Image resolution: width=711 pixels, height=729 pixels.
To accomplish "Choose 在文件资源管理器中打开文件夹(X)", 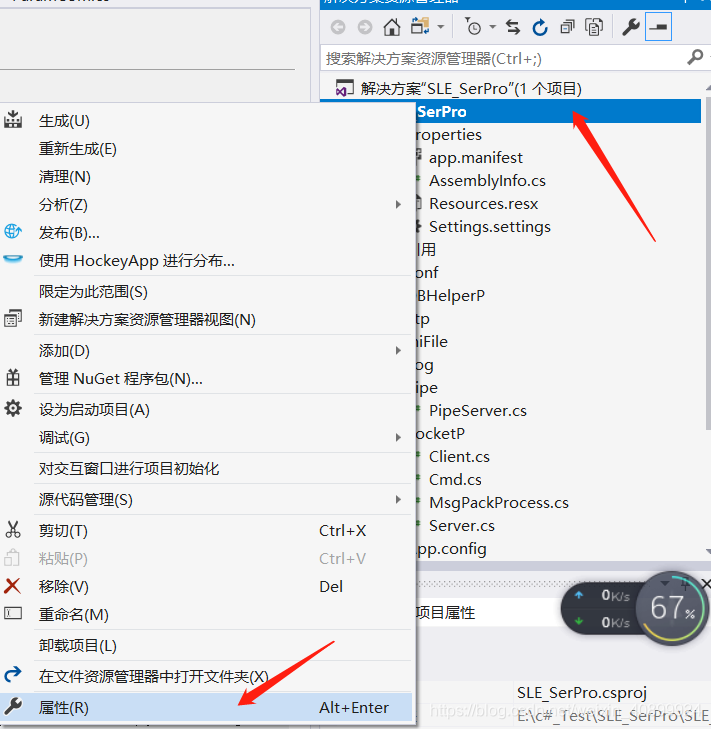I will [206, 676].
